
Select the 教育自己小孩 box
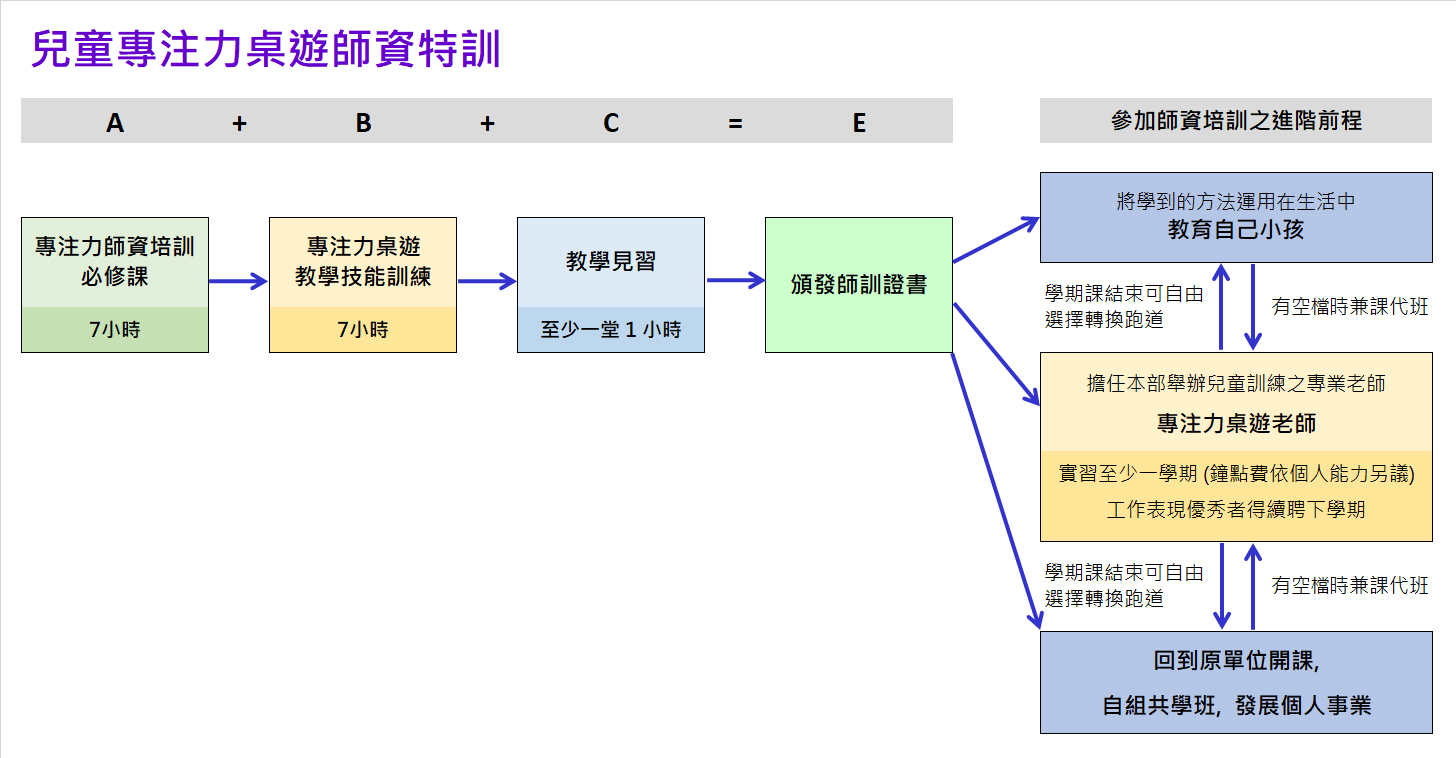click(1236, 217)
